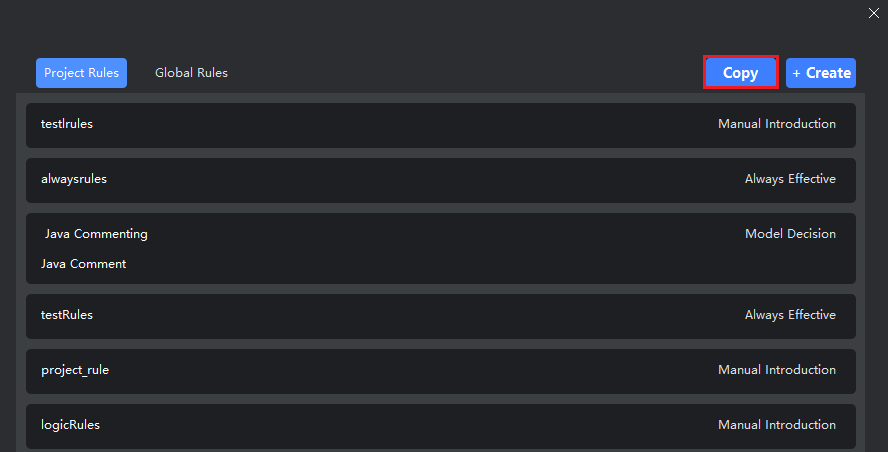Click the Manual Introduction label on project_rule
This screenshot has height=452, width=888.
point(776,371)
